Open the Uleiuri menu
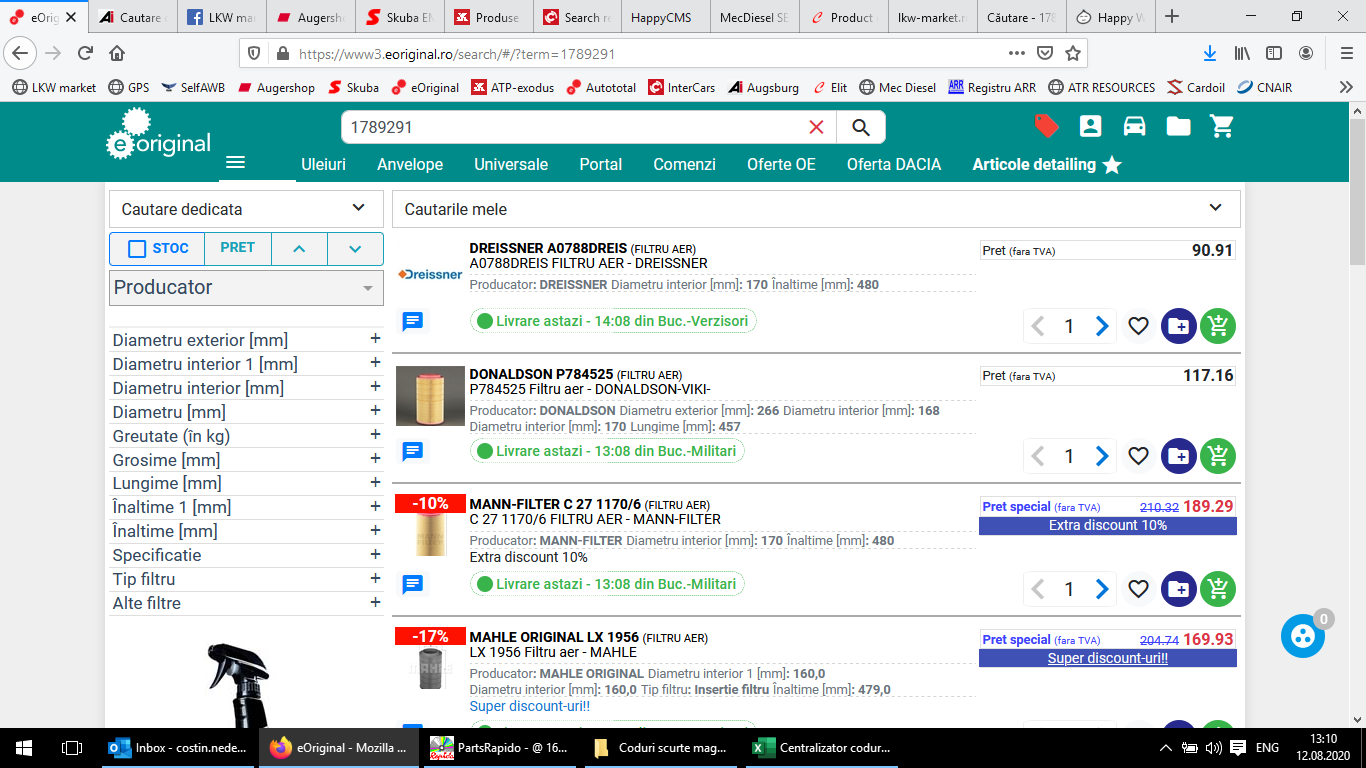 click(323, 164)
